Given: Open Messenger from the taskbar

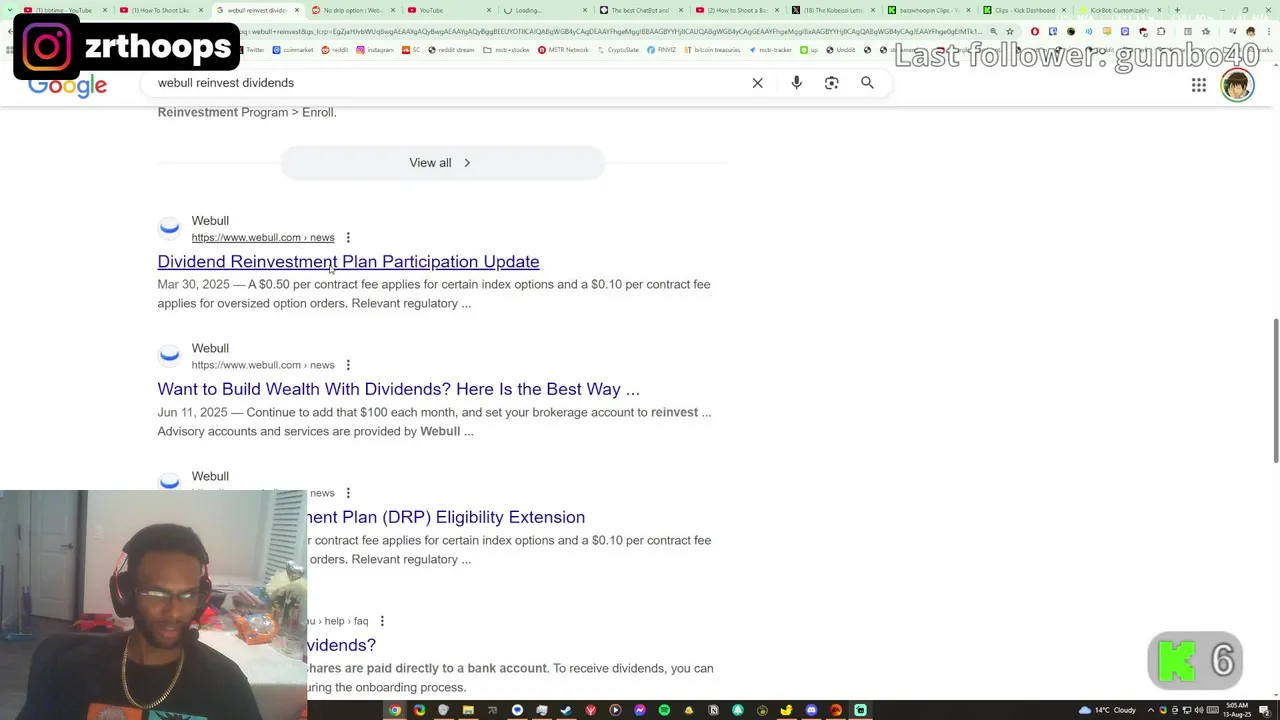Looking at the screenshot, I should [640, 710].
